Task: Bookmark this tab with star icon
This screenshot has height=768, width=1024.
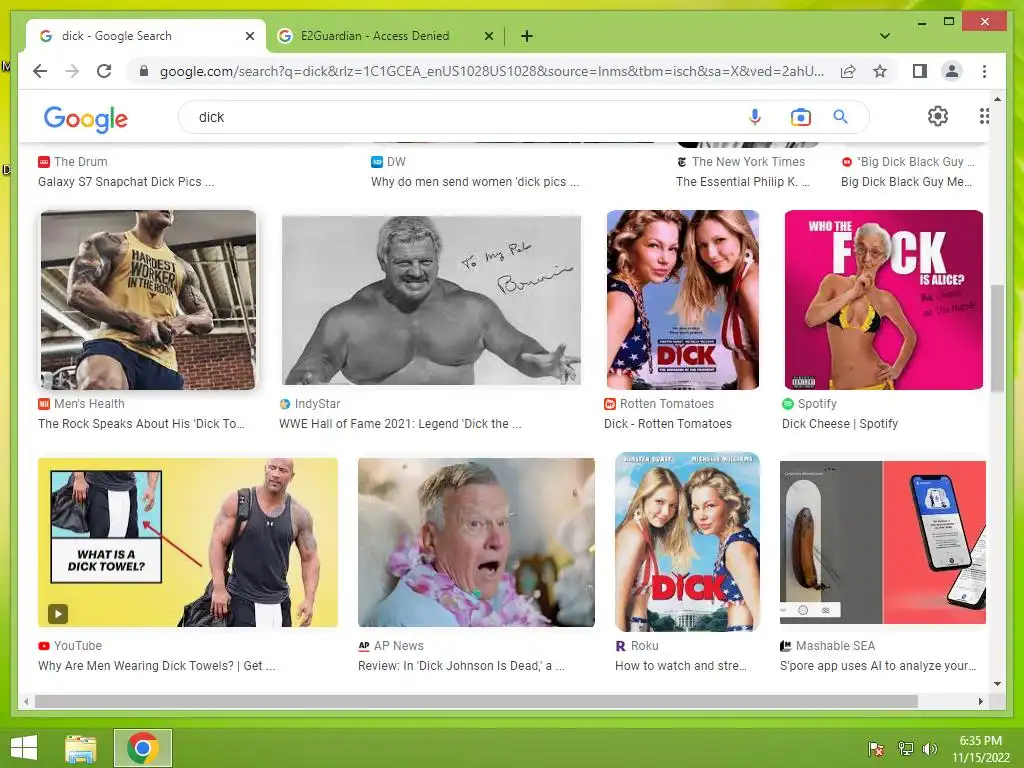Action: [x=880, y=71]
